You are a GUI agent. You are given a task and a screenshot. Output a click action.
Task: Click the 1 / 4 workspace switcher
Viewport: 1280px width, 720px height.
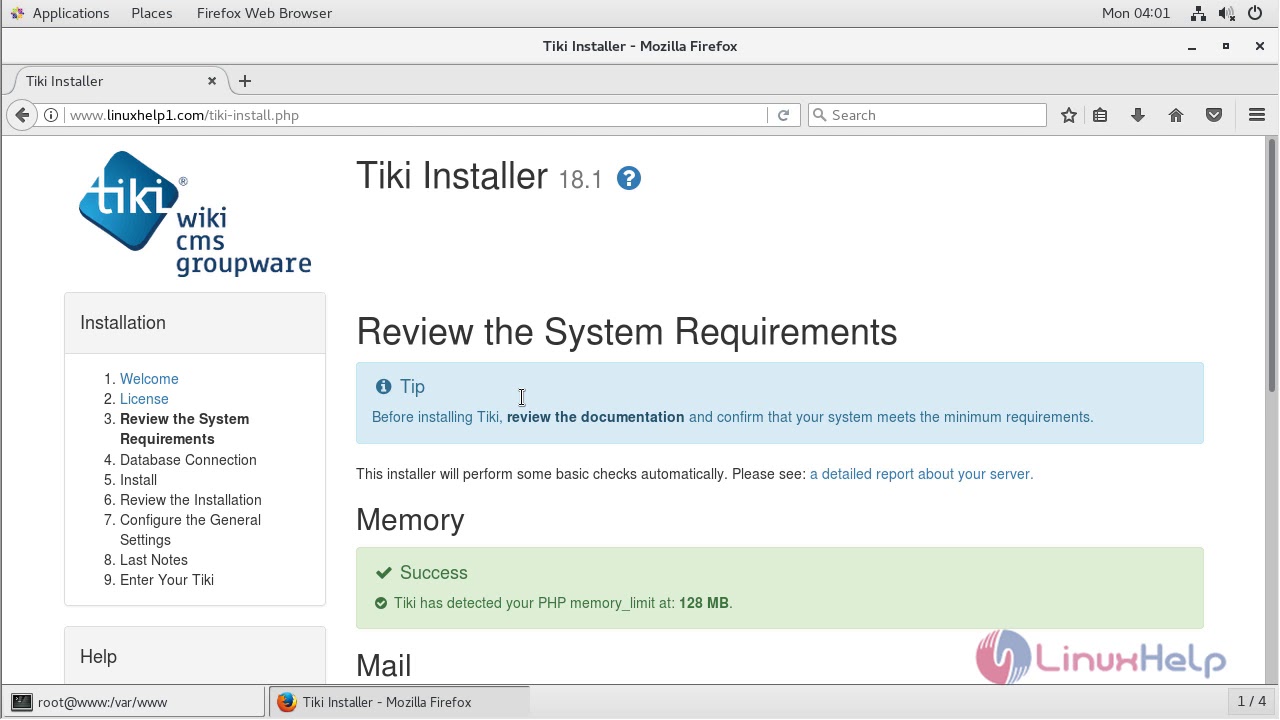(x=1252, y=702)
